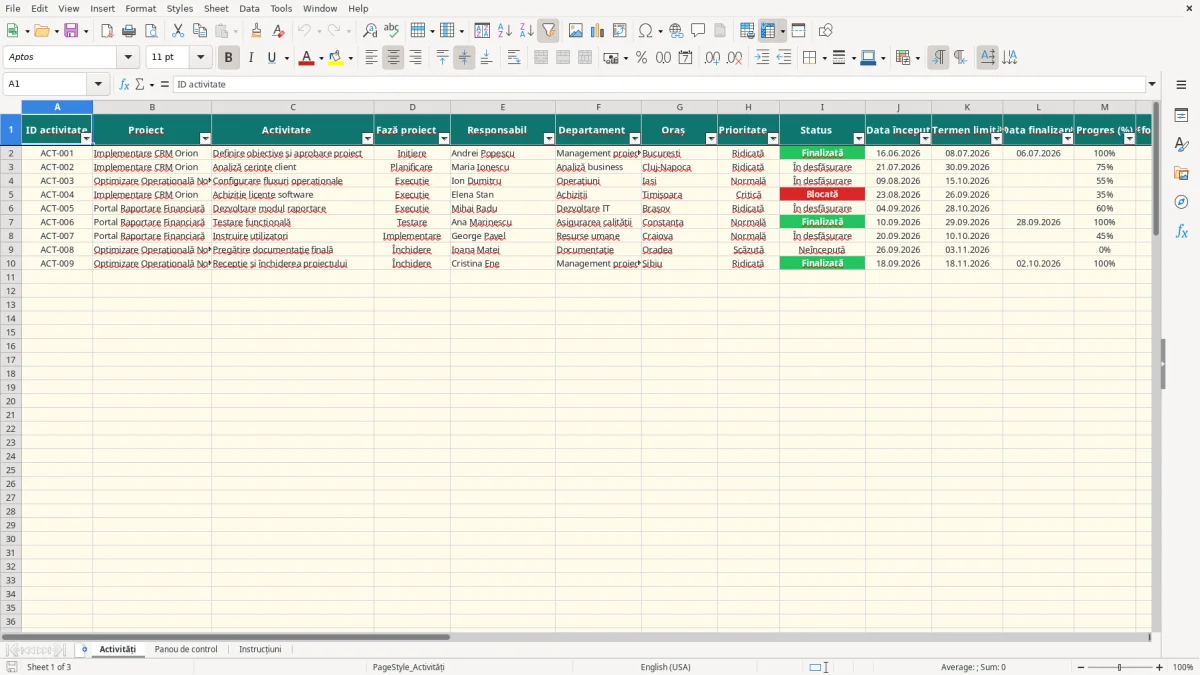The height and width of the screenshot is (675, 1200).
Task: Open Draw Functions shapes icon
Action: tap(826, 31)
